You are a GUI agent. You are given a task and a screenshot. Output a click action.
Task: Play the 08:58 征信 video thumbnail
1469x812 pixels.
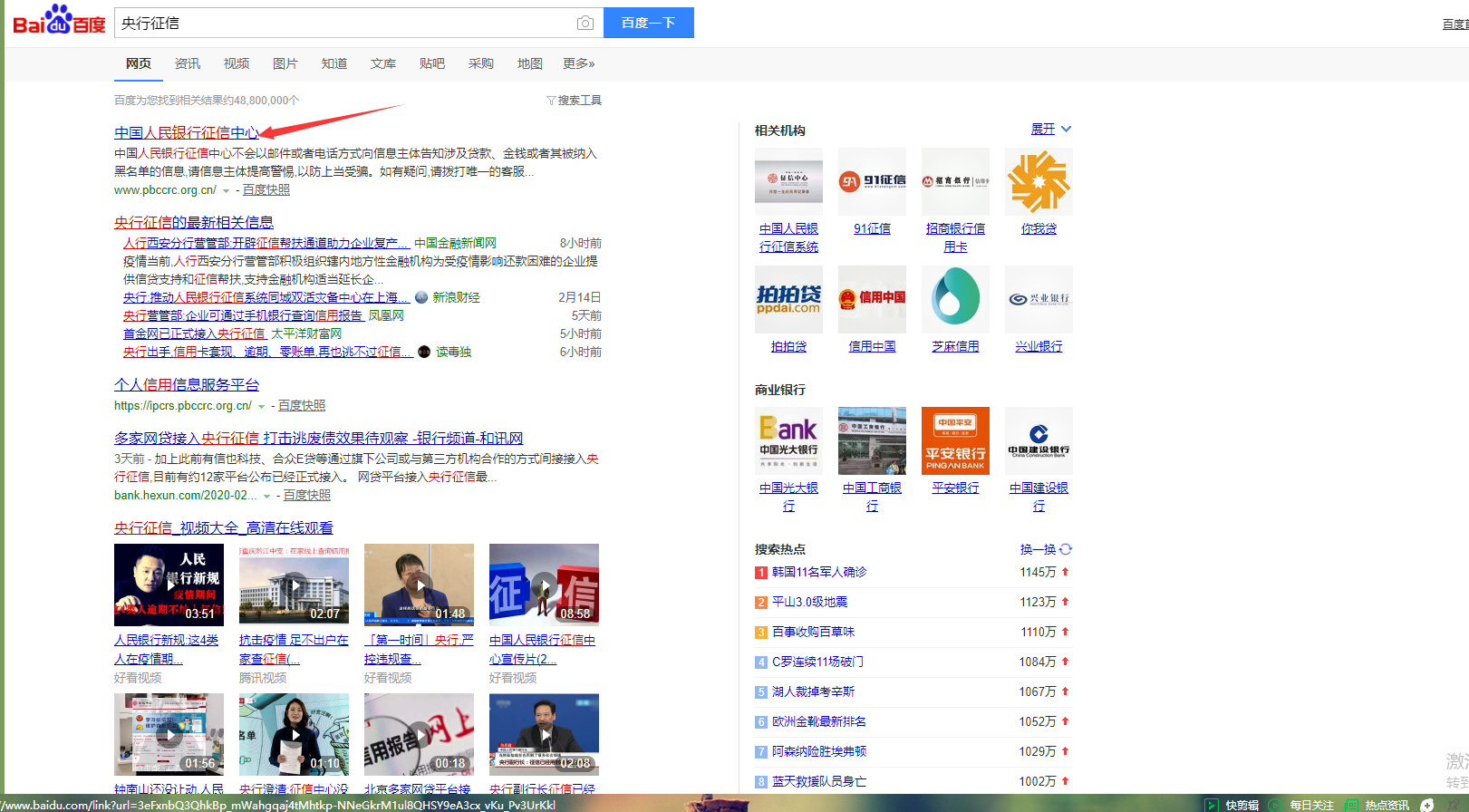coord(544,585)
